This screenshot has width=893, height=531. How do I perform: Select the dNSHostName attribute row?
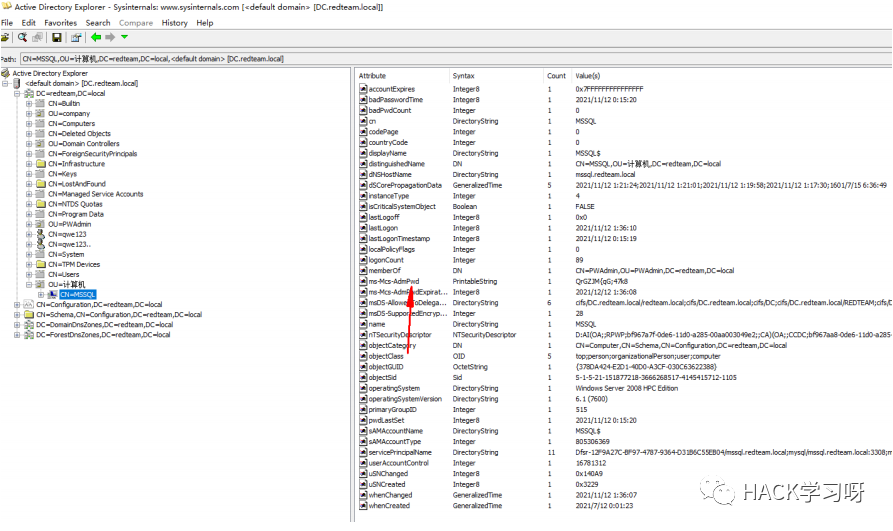[x=624, y=174]
